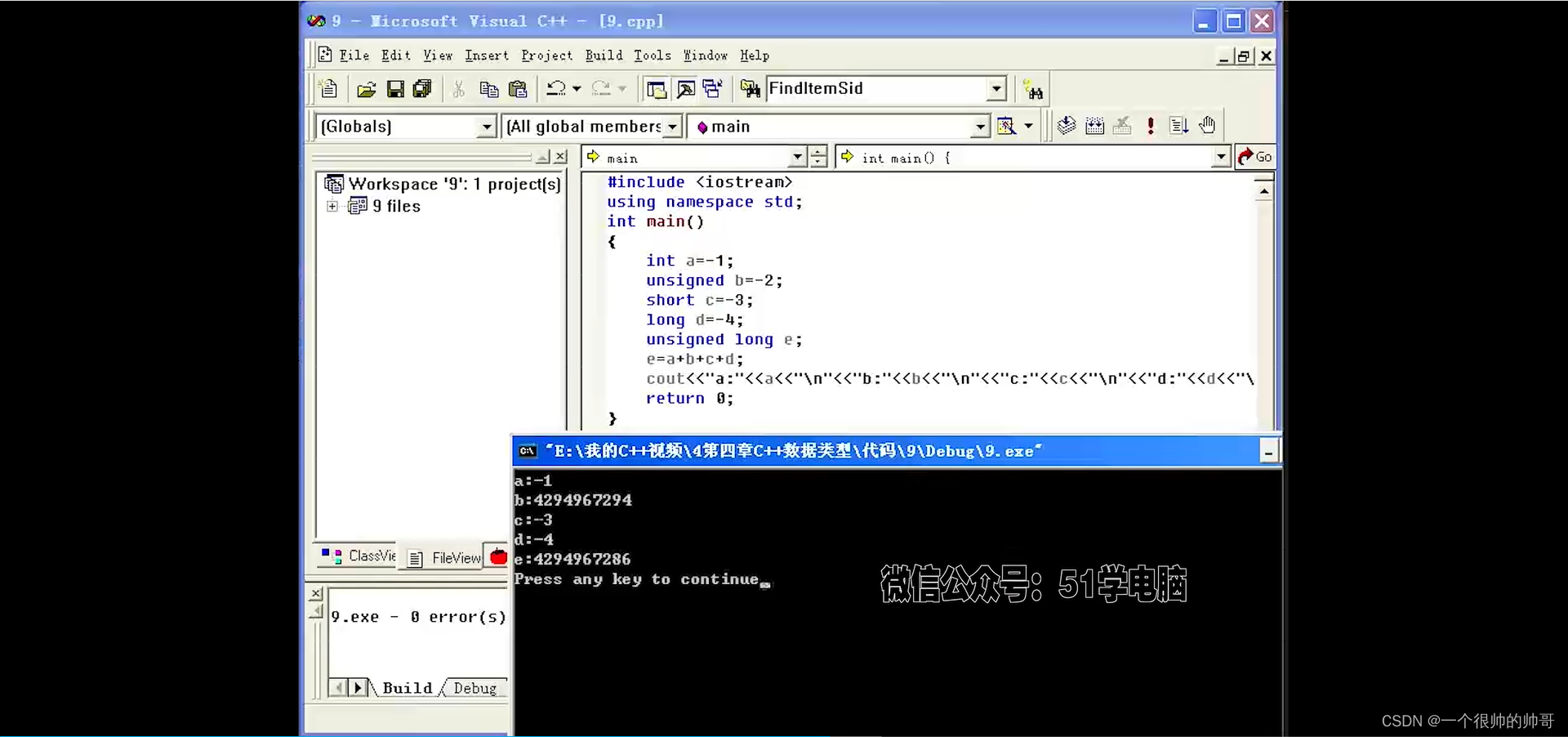Compile the file with Compile icon

[x=1066, y=125]
